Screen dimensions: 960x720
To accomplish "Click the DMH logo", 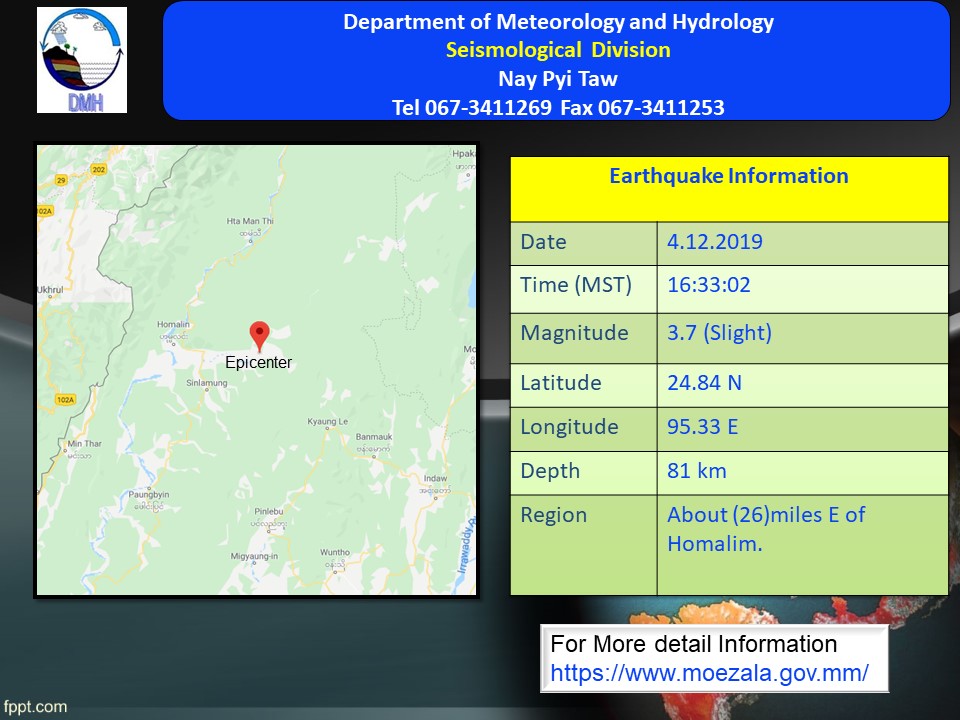I will point(82,60).
